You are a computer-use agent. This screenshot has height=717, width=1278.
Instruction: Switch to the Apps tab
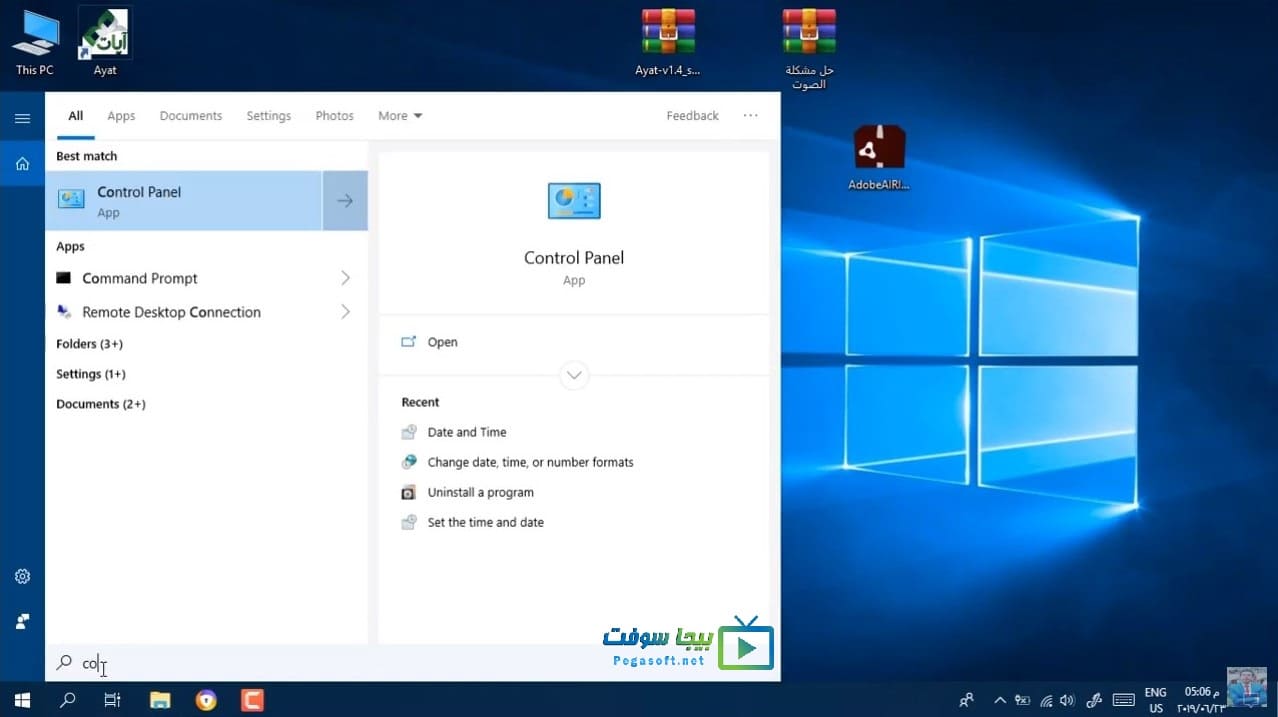121,116
